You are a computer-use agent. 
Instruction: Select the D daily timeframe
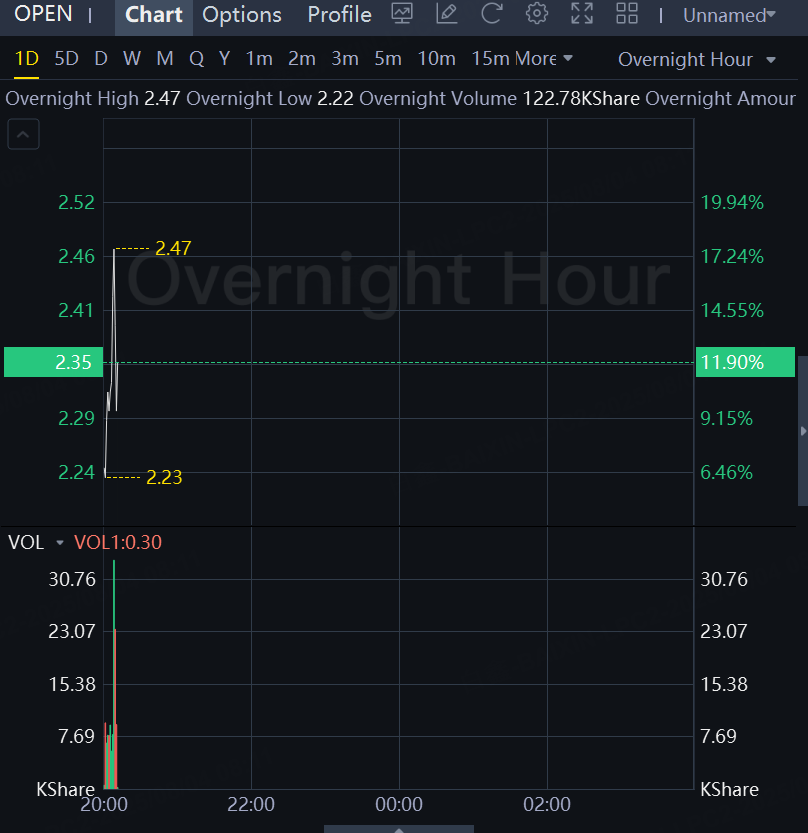click(101, 58)
